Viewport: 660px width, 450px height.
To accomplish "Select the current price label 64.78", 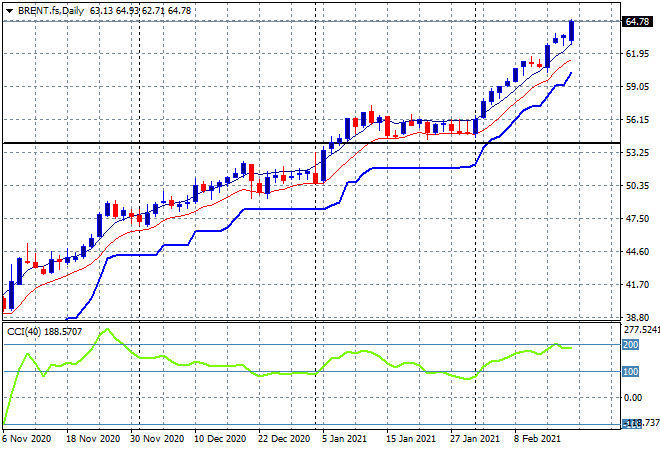I will click(637, 21).
